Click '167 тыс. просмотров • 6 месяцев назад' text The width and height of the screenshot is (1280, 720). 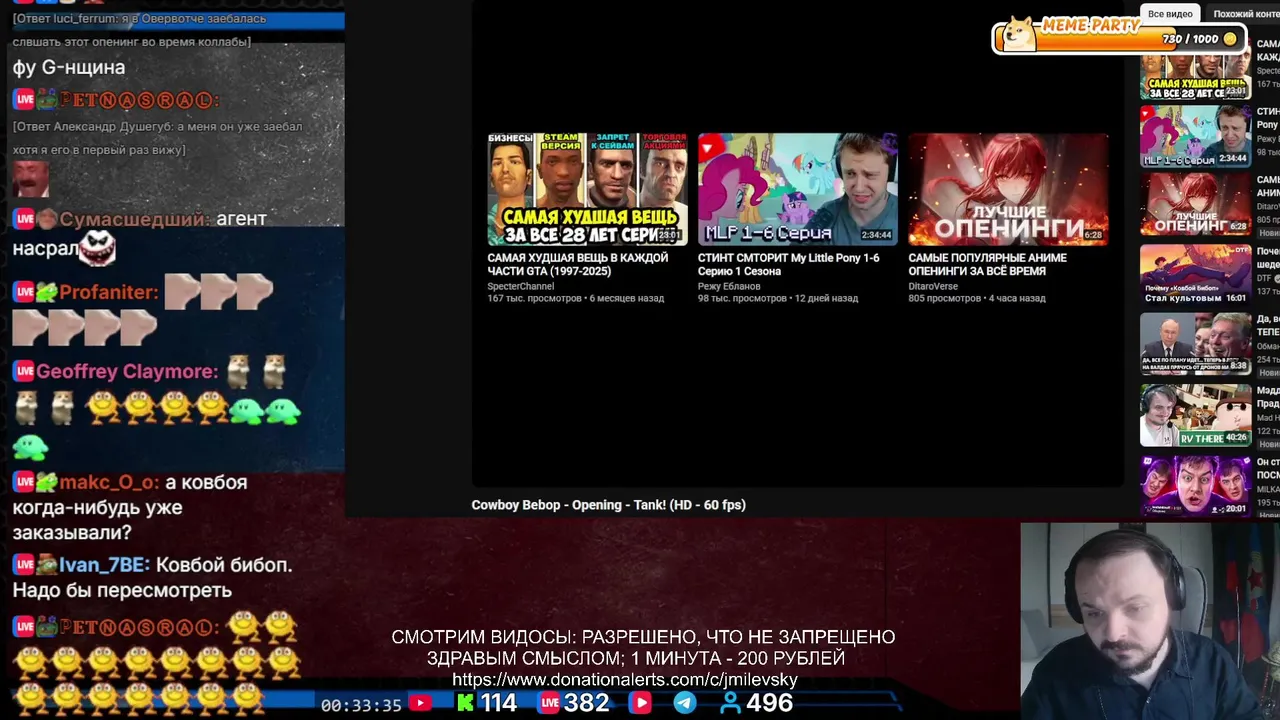(x=575, y=298)
